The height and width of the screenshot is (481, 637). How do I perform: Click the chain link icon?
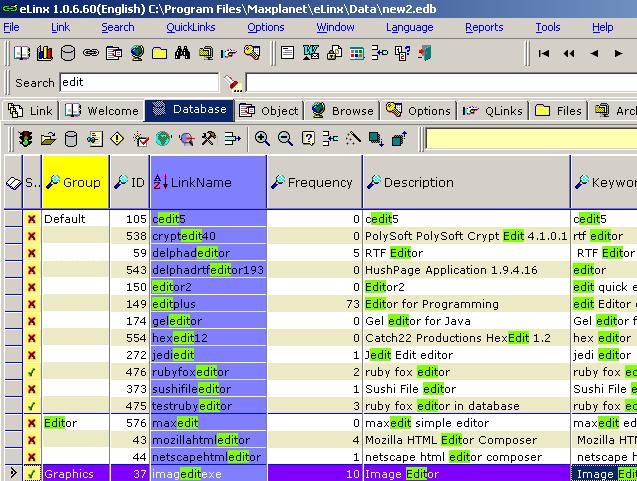[91, 53]
